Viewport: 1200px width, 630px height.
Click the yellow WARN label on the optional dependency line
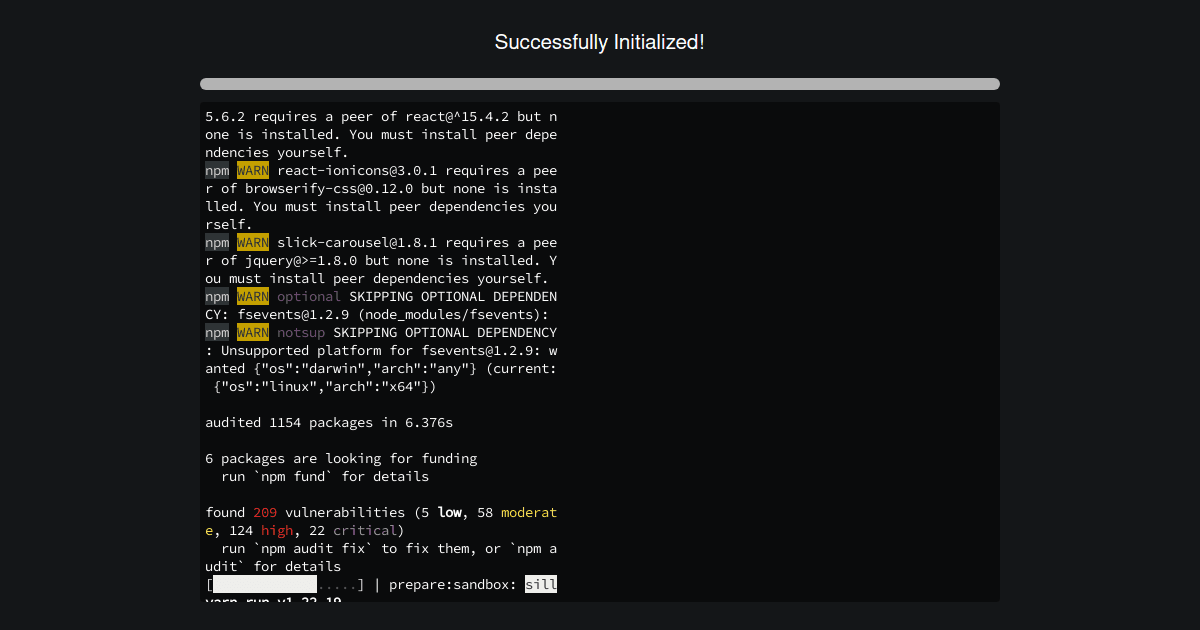(x=252, y=296)
